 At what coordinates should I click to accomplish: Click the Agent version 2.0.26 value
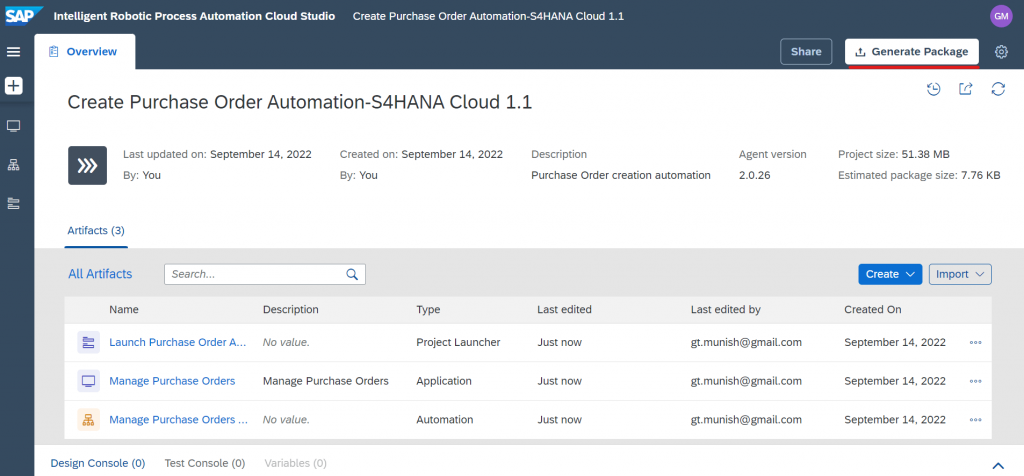pos(754,175)
